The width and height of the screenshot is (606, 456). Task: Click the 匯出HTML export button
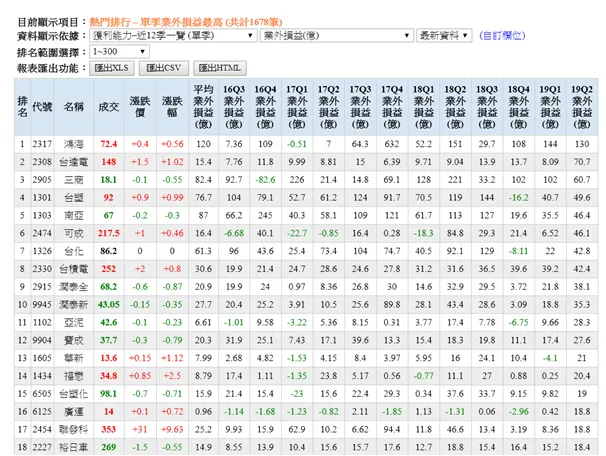(220, 68)
